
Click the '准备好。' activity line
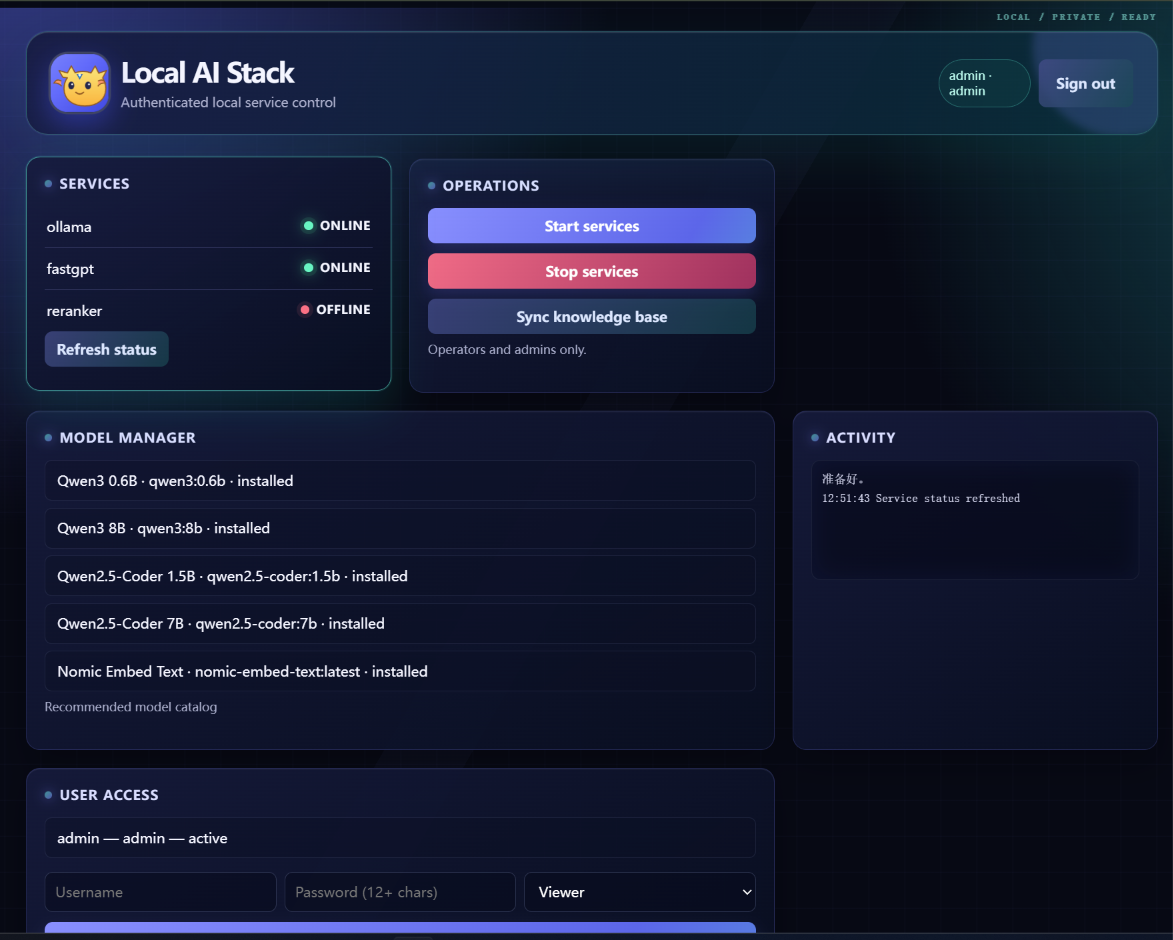843,479
